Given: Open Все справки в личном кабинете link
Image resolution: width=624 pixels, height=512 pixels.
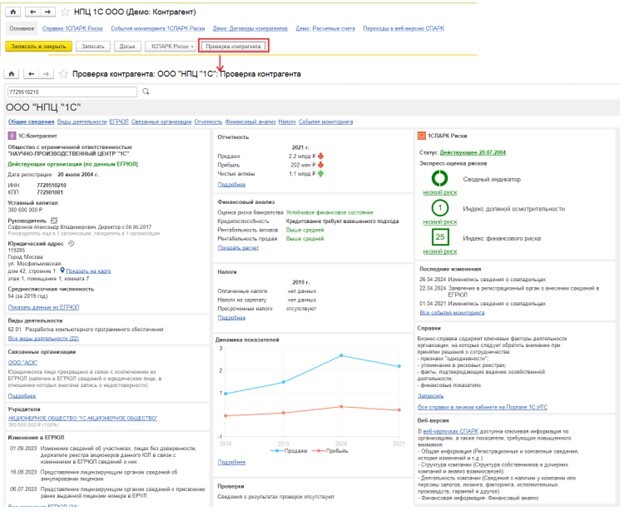Looking at the screenshot, I should click(x=482, y=407).
